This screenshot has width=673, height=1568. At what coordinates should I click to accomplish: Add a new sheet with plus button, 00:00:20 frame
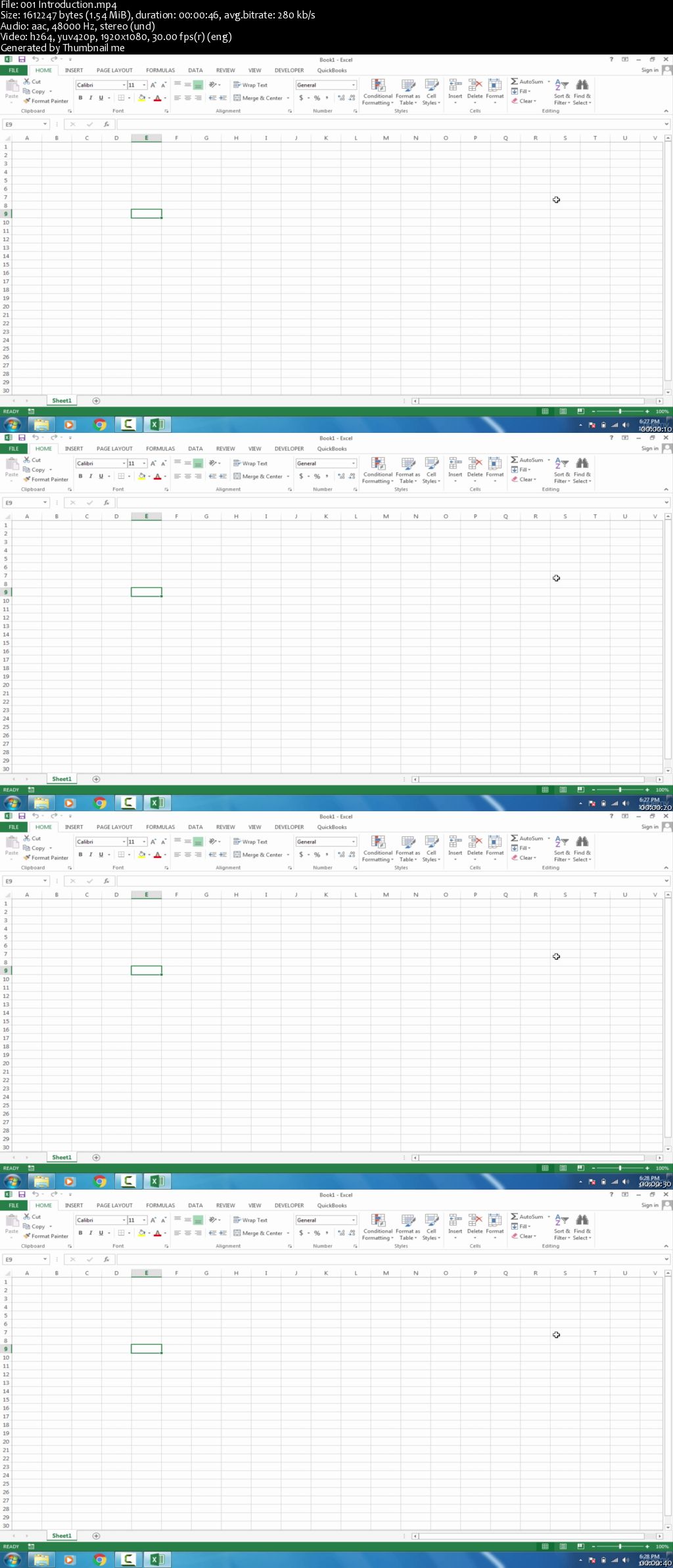(x=96, y=779)
